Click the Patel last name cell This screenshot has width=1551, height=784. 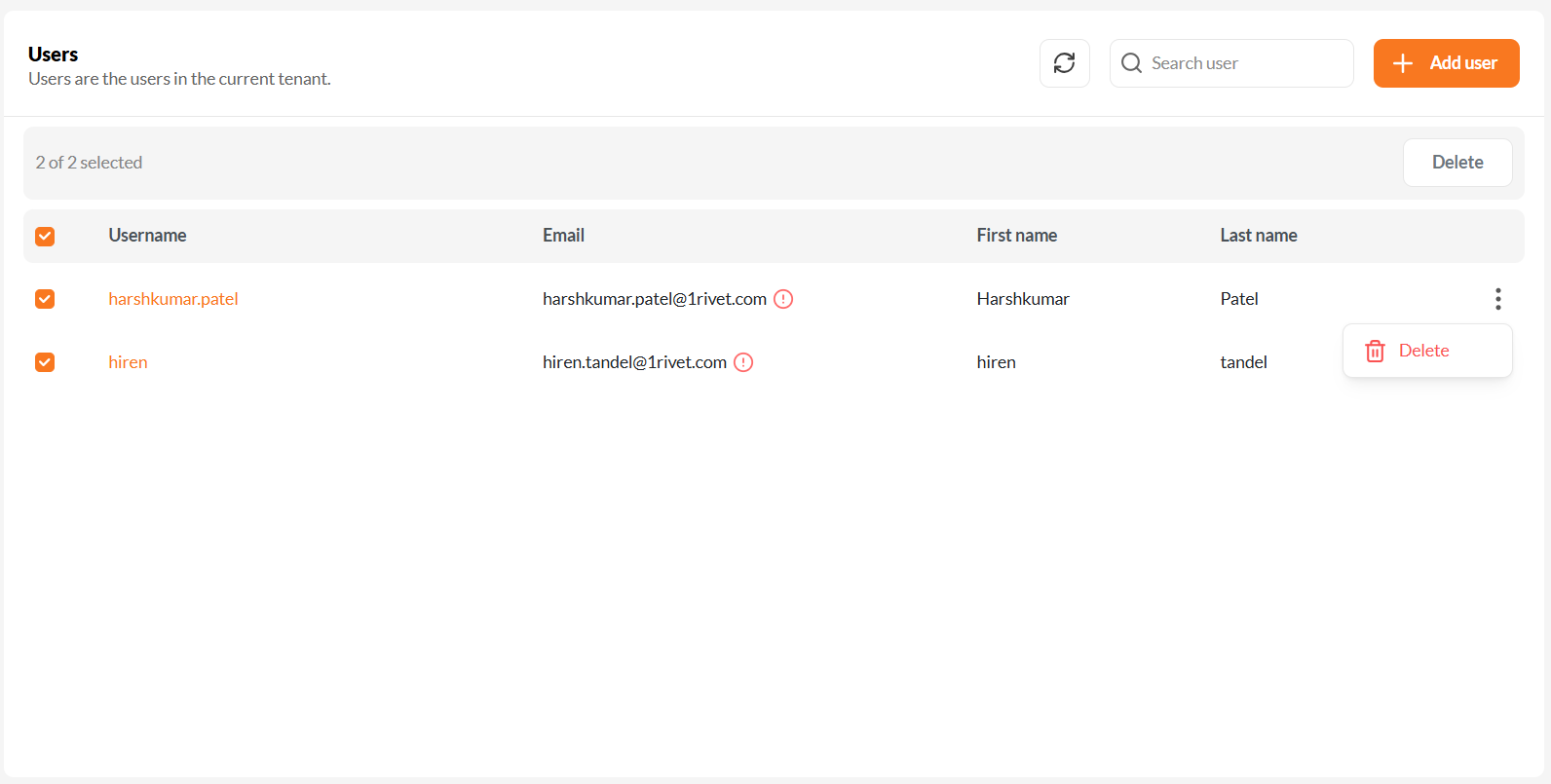click(1239, 299)
